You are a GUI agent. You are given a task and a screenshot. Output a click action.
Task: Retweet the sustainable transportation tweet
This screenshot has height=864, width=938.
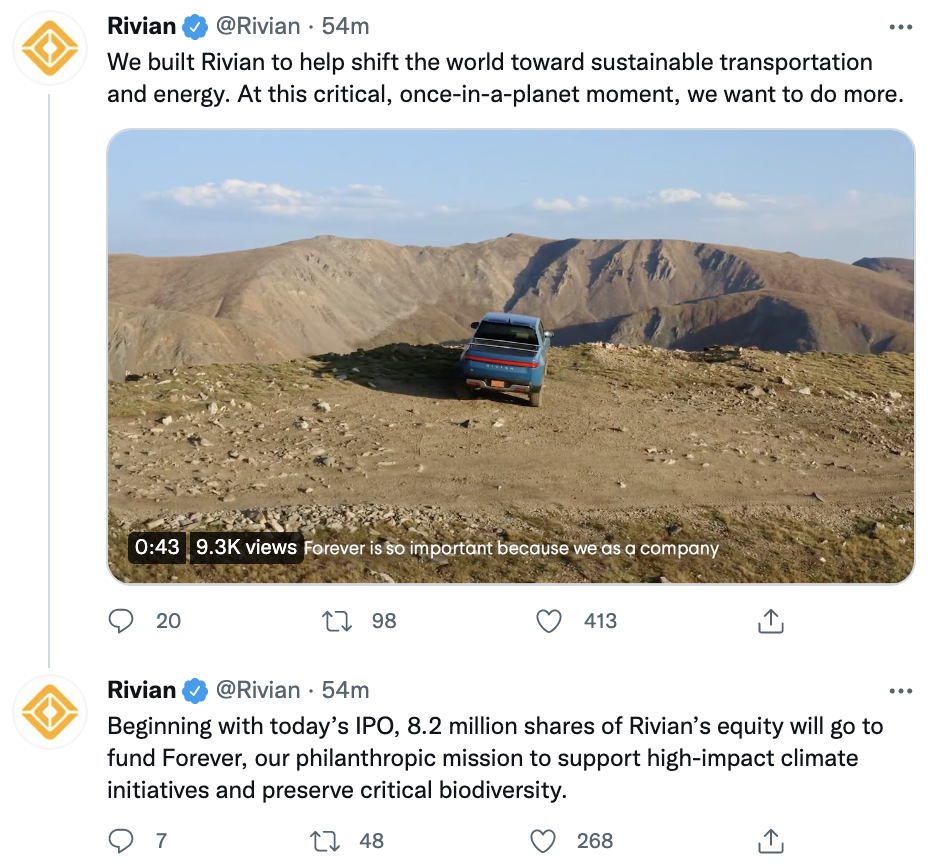(339, 621)
